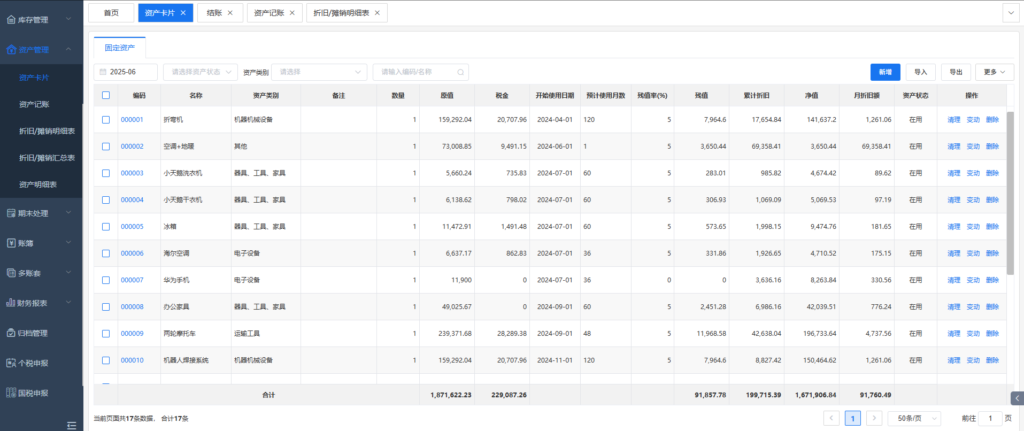The width and height of the screenshot is (1024, 431).
Task: Close the 结账 tab with its X
Action: click(x=230, y=12)
